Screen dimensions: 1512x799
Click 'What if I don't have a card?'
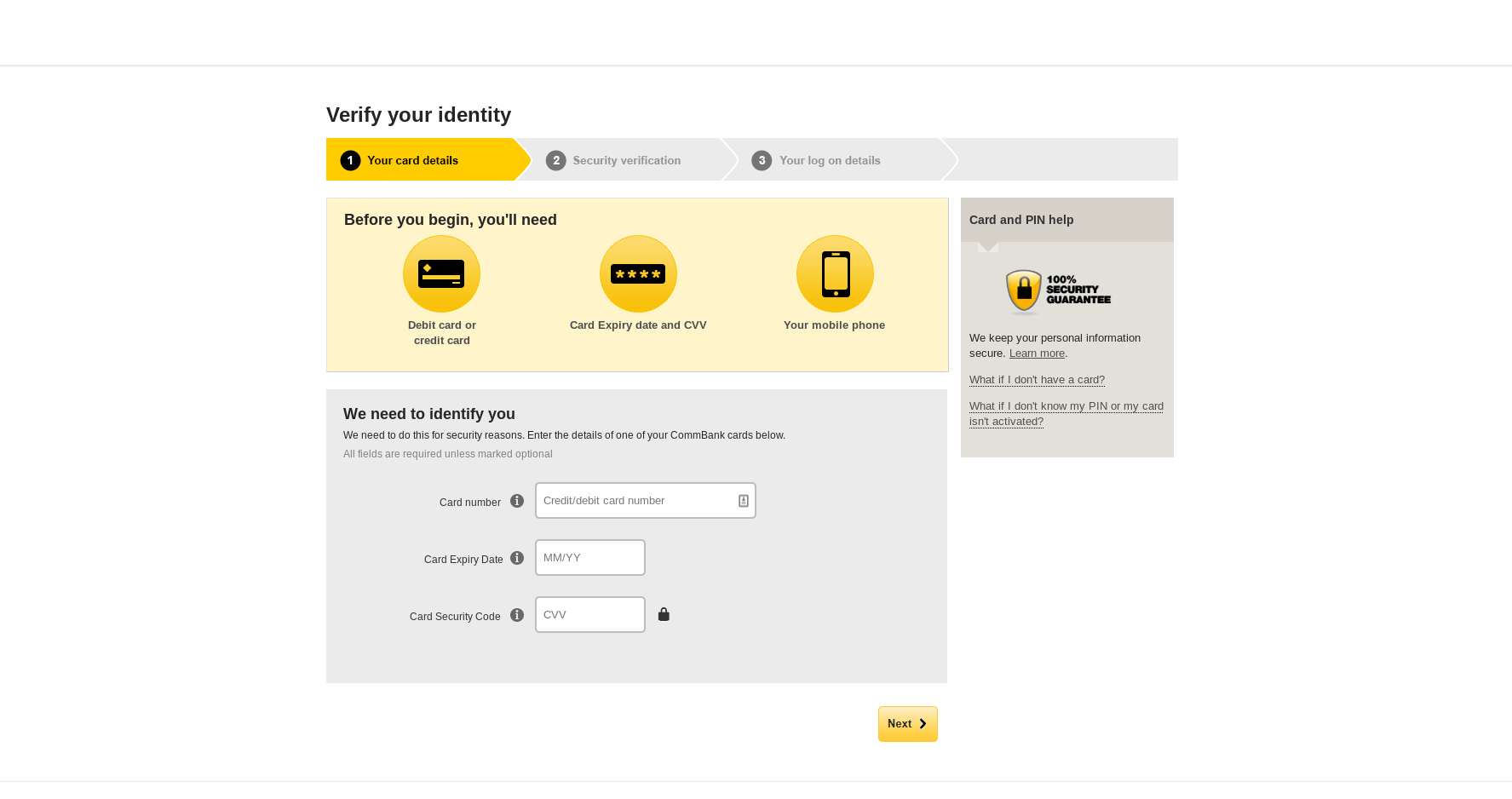[1037, 379]
